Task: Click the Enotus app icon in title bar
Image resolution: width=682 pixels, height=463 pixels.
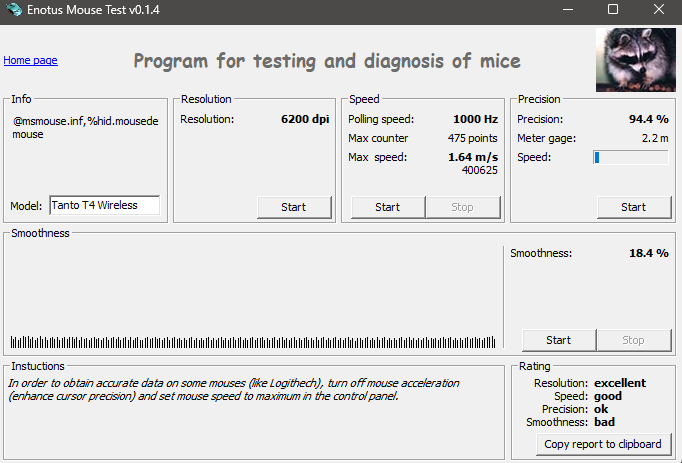Action: coord(14,10)
